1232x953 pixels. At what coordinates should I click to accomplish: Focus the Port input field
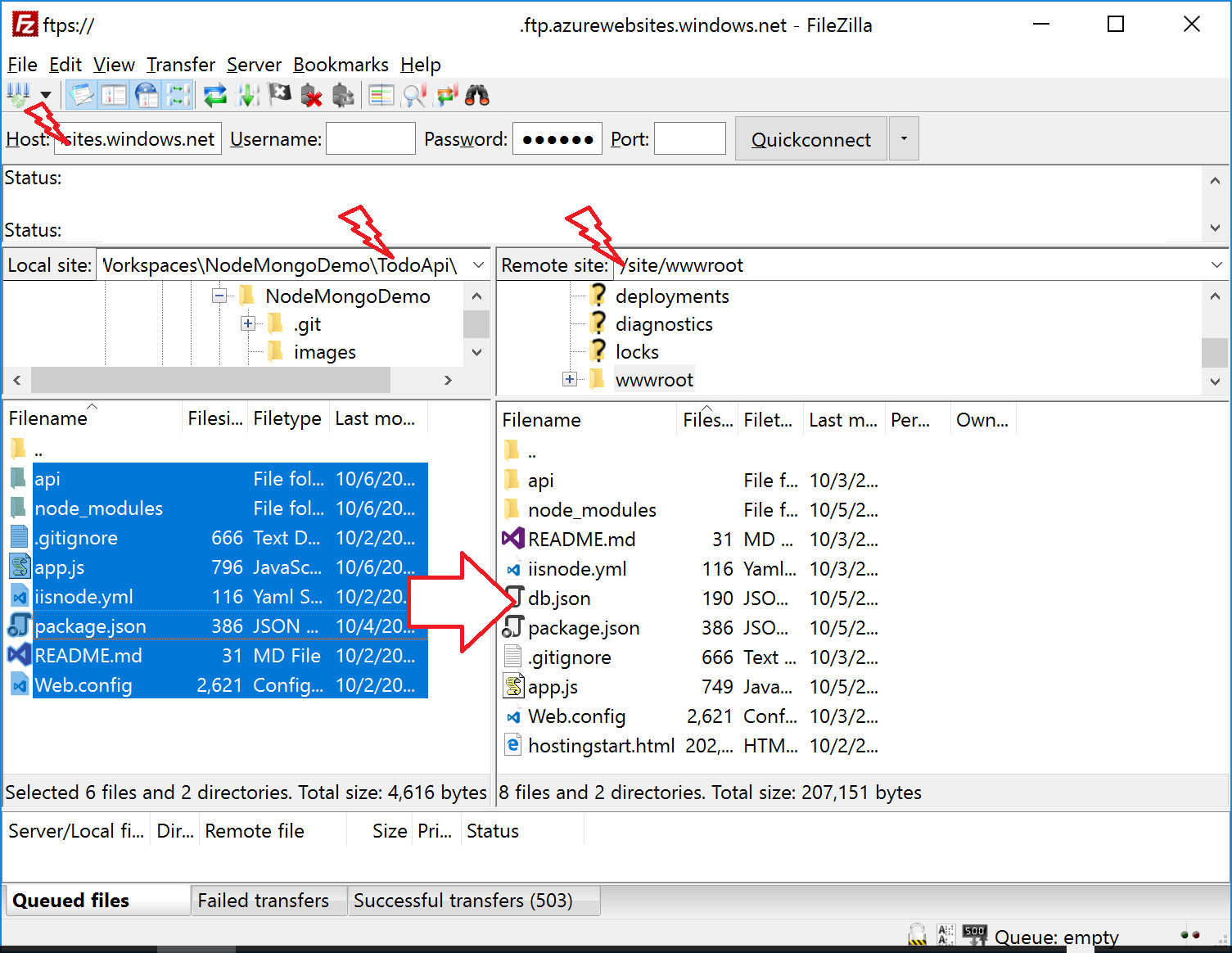(x=690, y=139)
